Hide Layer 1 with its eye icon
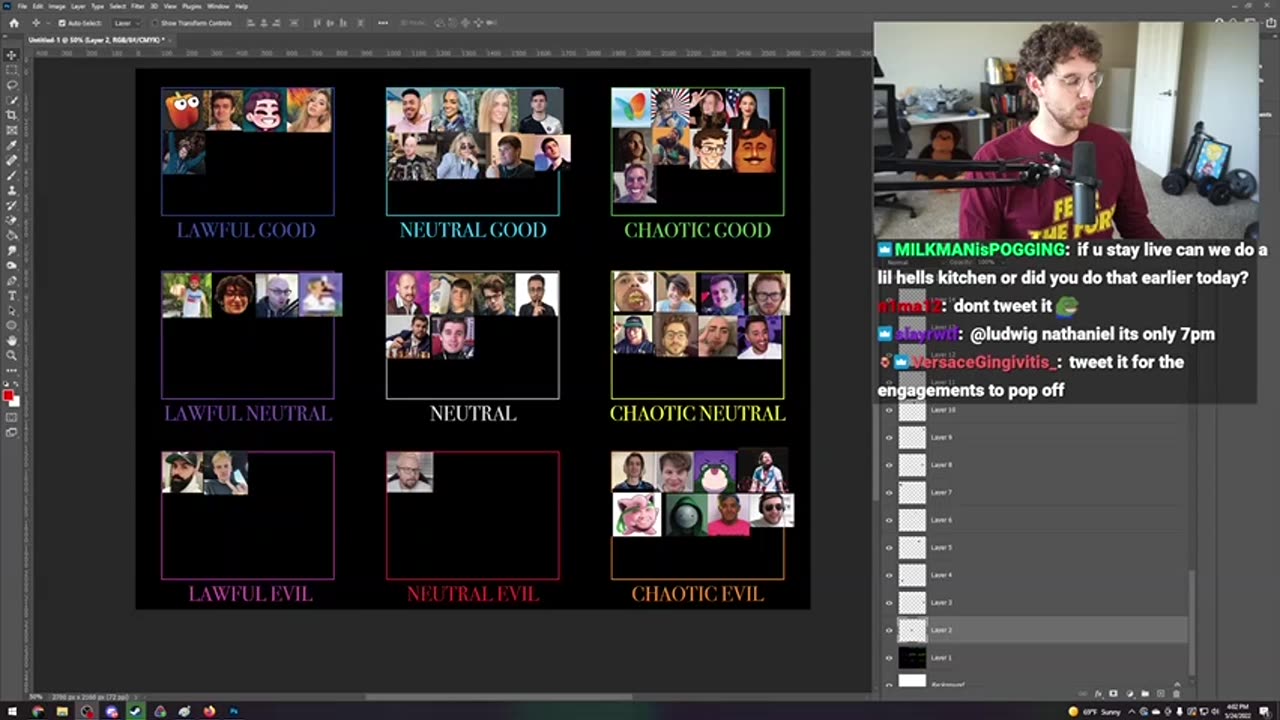 pos(889,657)
